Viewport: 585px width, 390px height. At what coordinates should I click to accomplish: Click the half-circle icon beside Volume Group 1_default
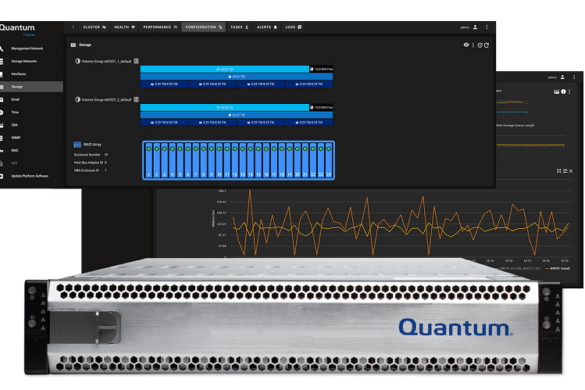[78, 61]
